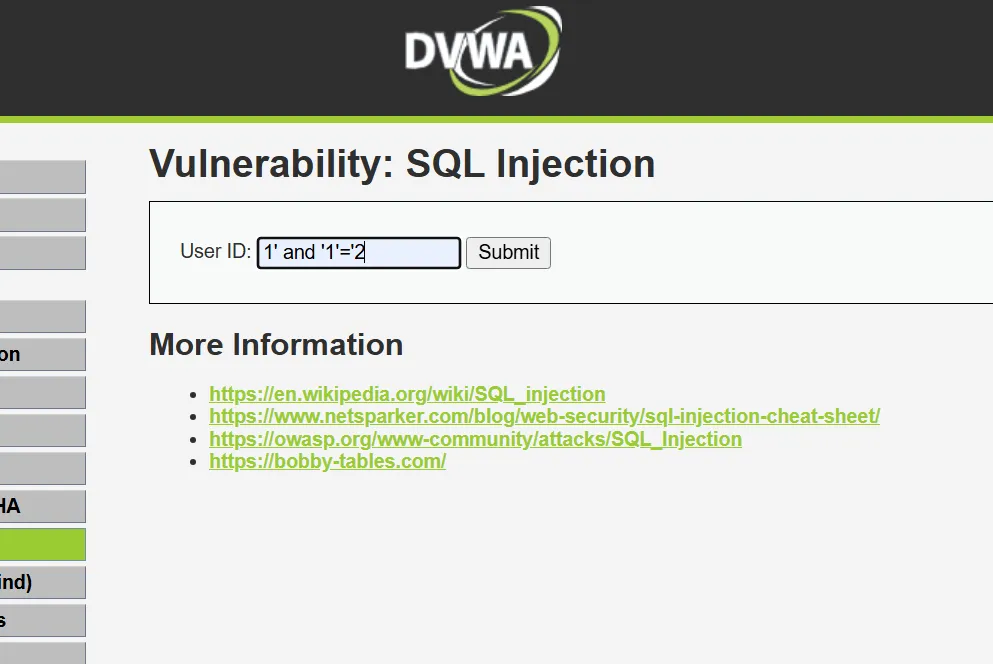The width and height of the screenshot is (993, 664).
Task: Open the Netsparker SQL injection cheat sheet link
Action: 544,416
